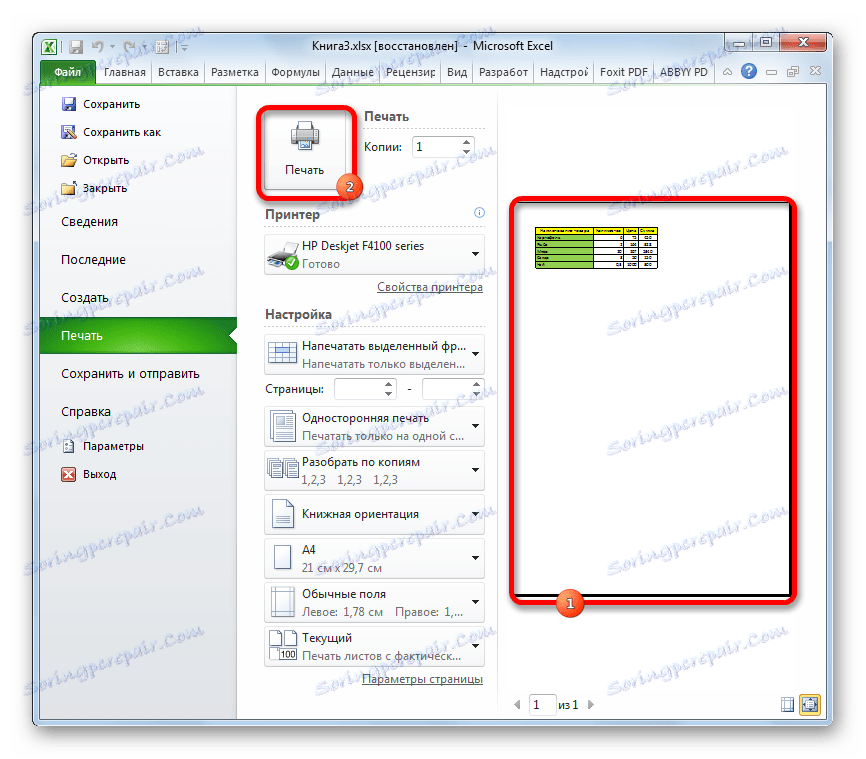
Task: Click the first Страницы input field
Action: click(360, 388)
